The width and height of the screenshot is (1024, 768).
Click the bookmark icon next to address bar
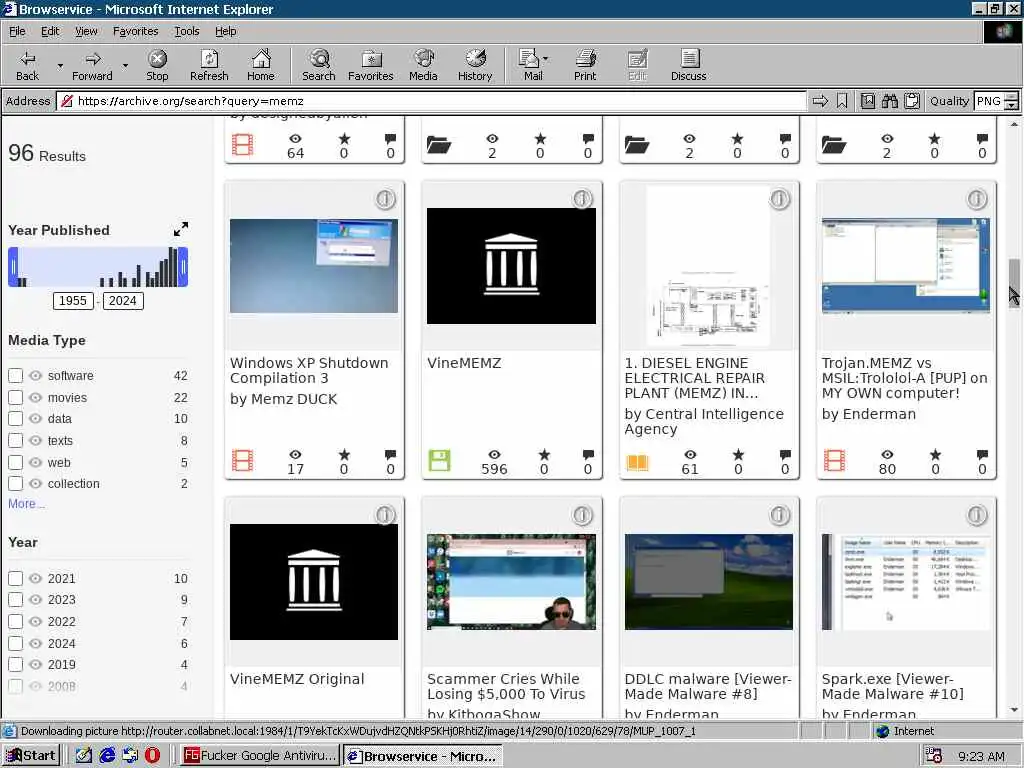click(x=842, y=101)
